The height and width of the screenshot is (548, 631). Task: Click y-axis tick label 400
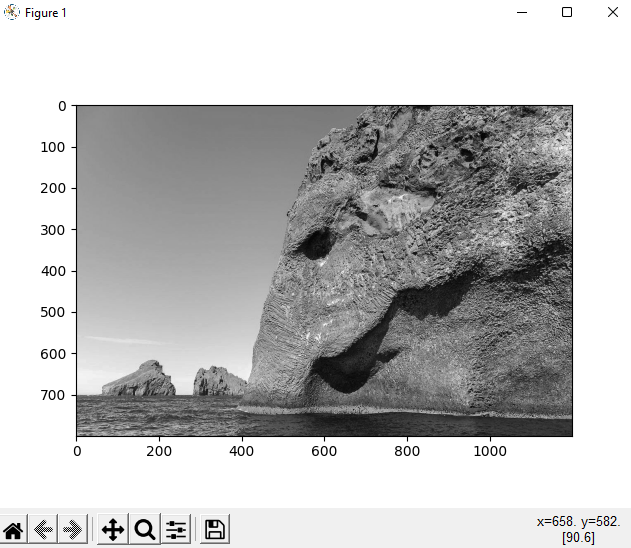click(53, 271)
